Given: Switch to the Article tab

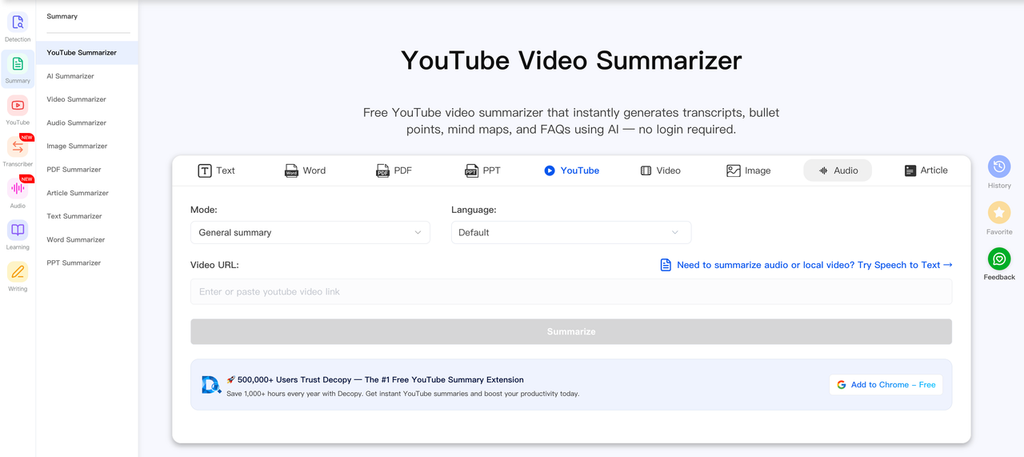Looking at the screenshot, I should pos(926,170).
